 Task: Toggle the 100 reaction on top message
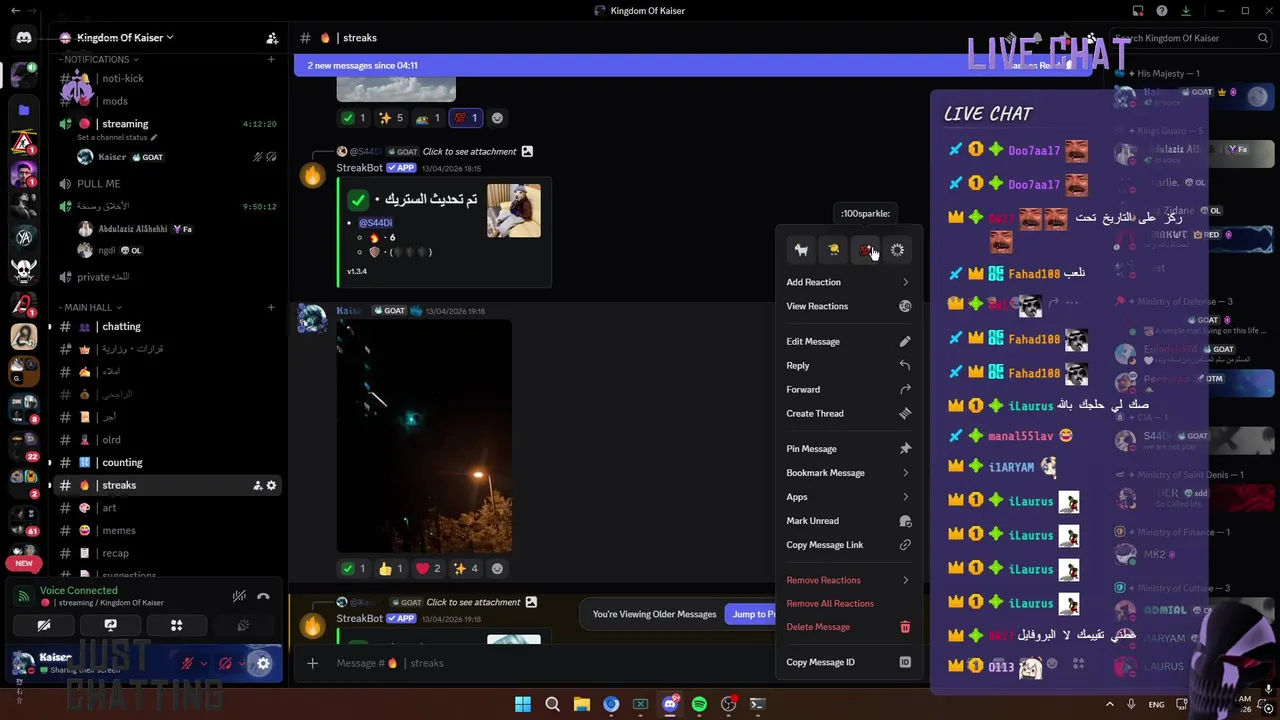click(466, 118)
